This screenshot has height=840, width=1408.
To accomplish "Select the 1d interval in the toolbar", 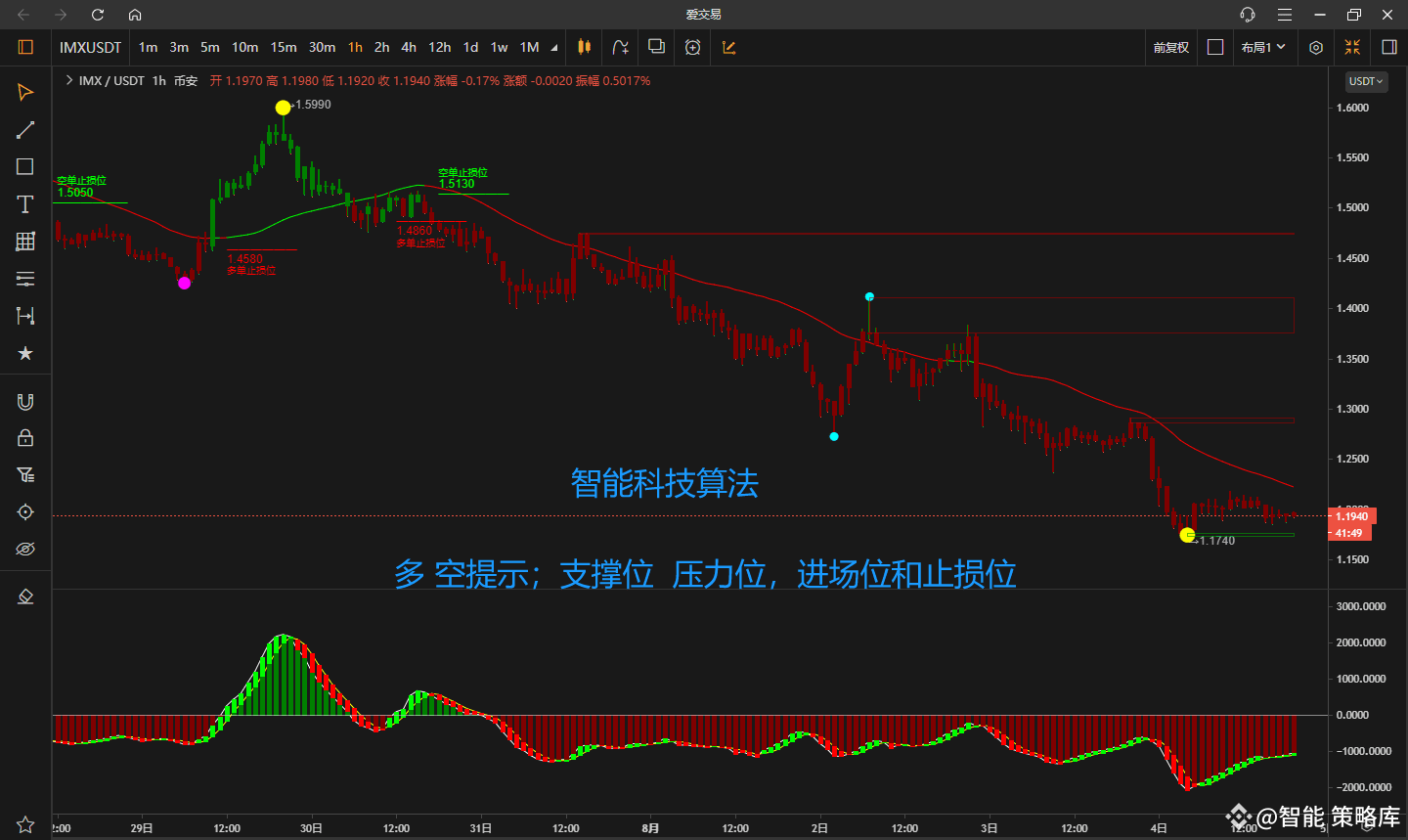I will point(470,47).
